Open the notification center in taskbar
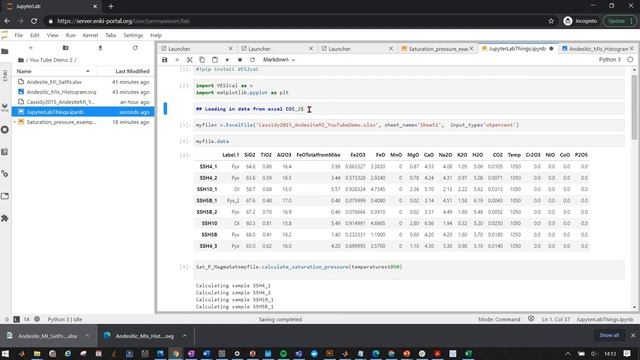 [x=627, y=353]
